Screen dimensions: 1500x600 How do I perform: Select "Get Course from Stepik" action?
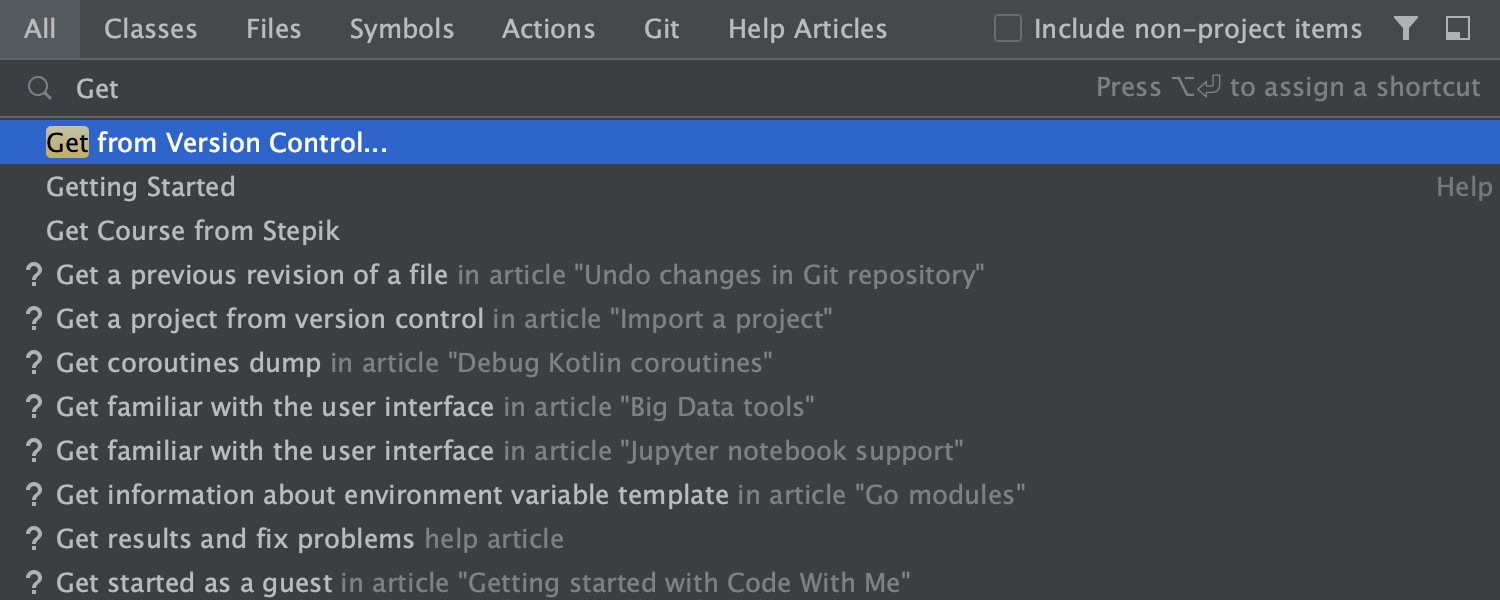[193, 231]
